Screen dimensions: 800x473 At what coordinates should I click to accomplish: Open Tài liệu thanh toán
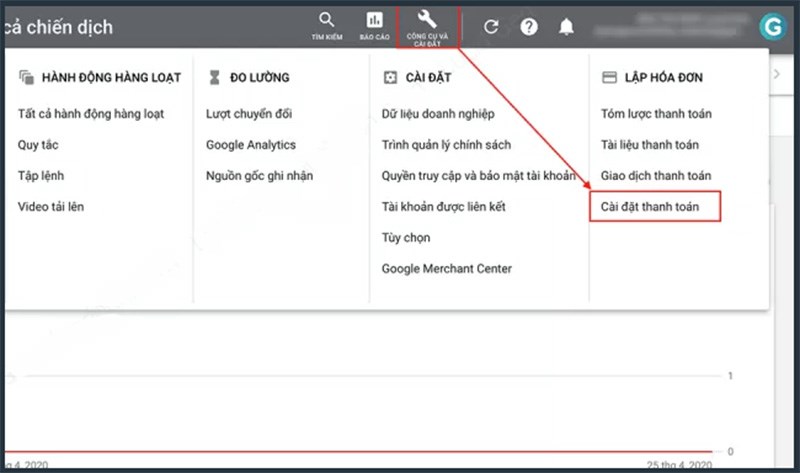650,145
